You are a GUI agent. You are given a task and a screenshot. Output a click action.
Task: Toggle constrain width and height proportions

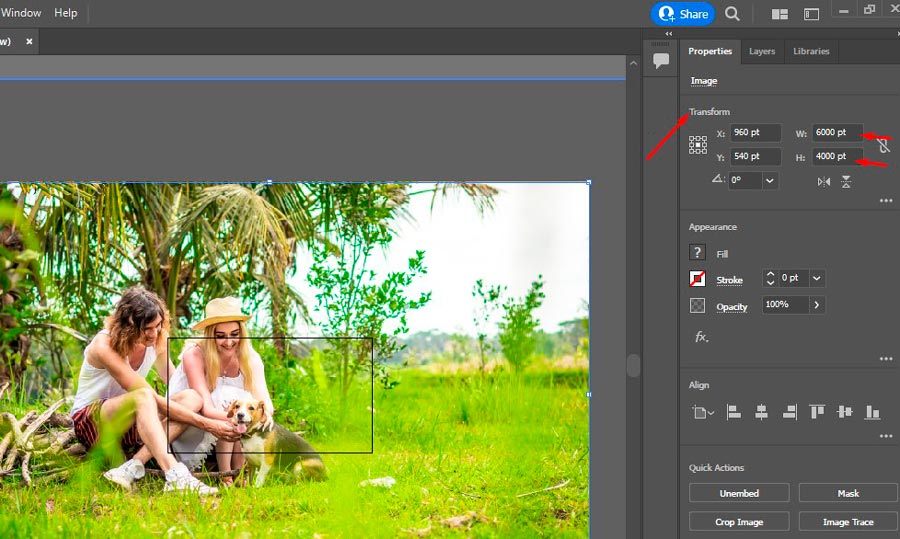point(883,145)
